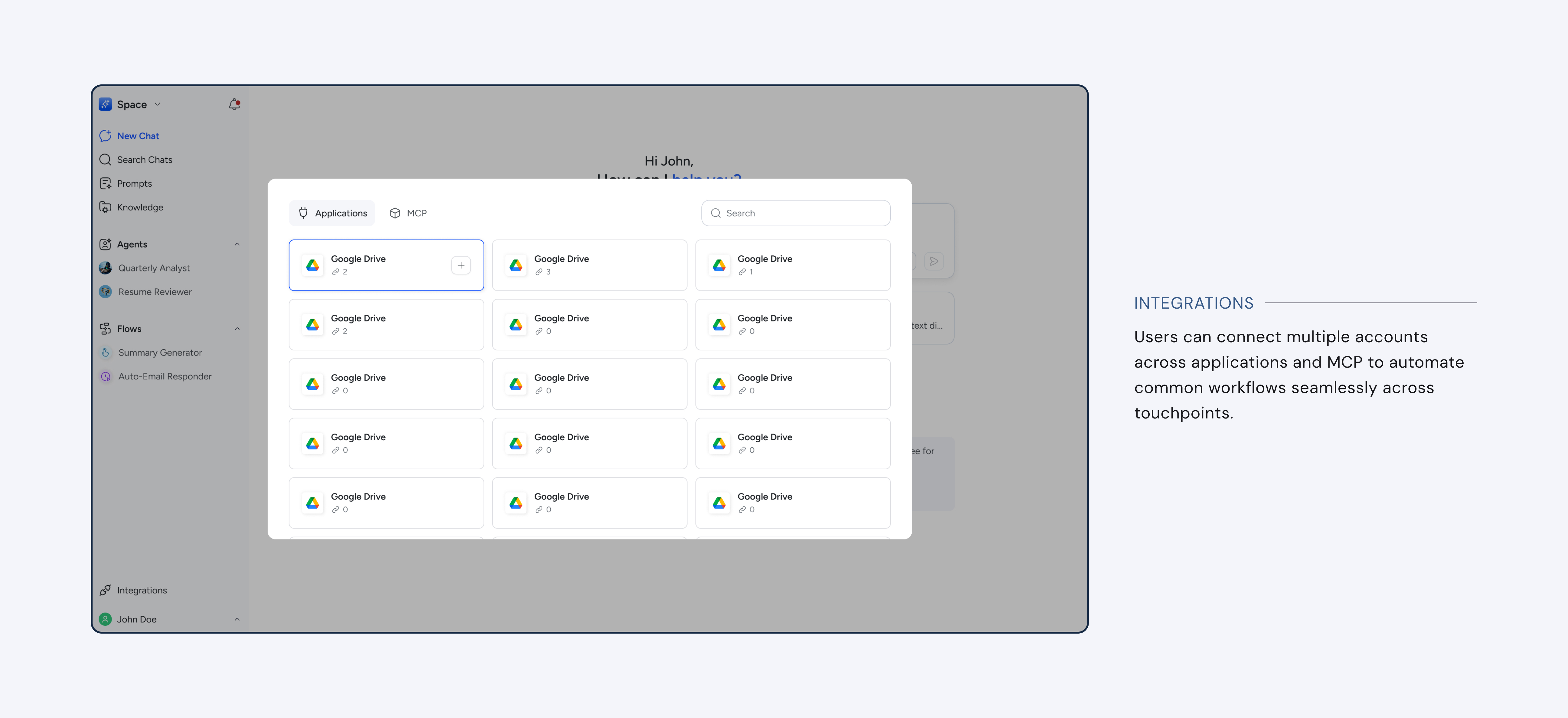Switch to the Applications tab
This screenshot has height=718, width=1568.
(332, 212)
